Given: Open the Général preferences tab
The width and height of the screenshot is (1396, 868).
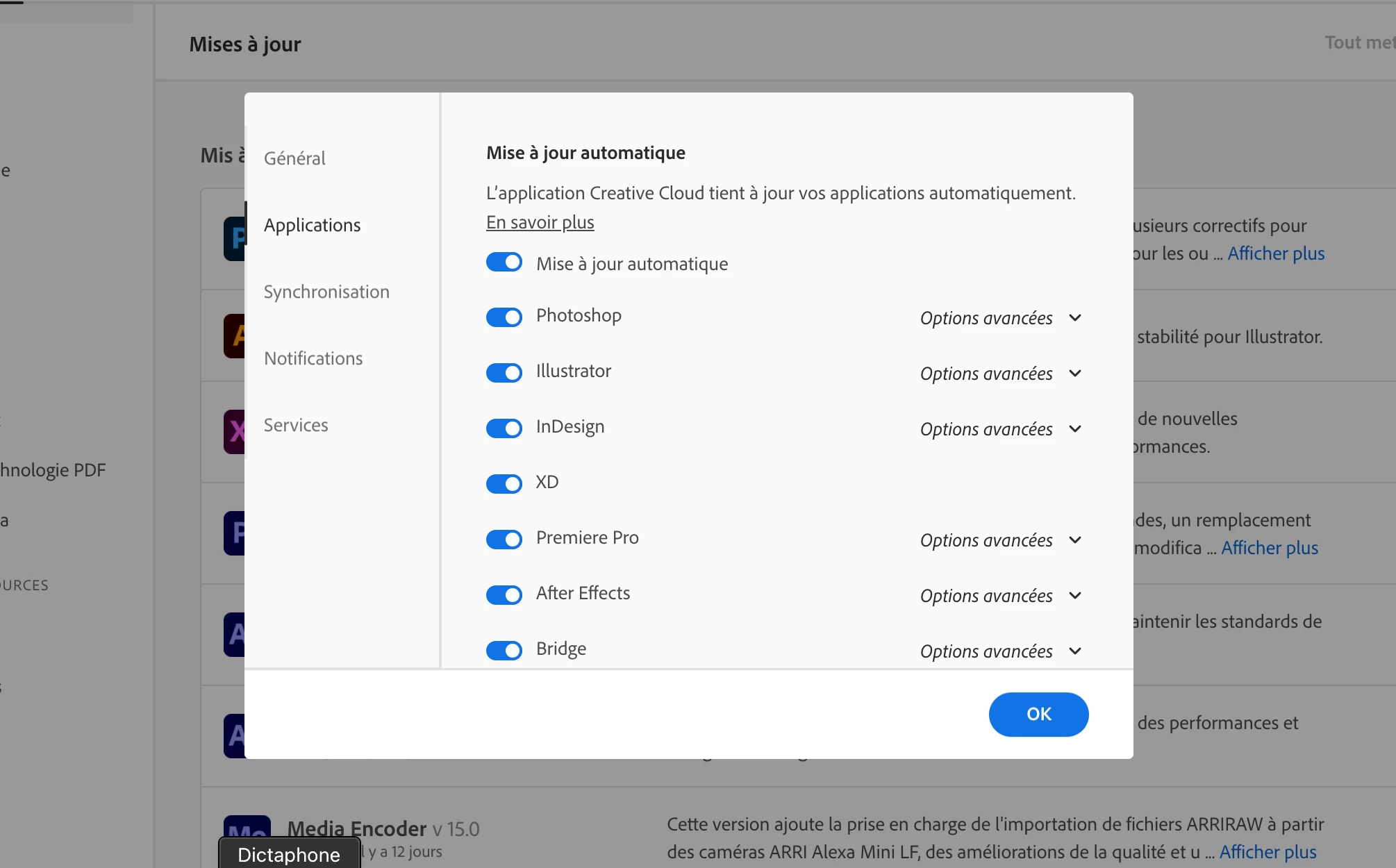Looking at the screenshot, I should coord(294,158).
